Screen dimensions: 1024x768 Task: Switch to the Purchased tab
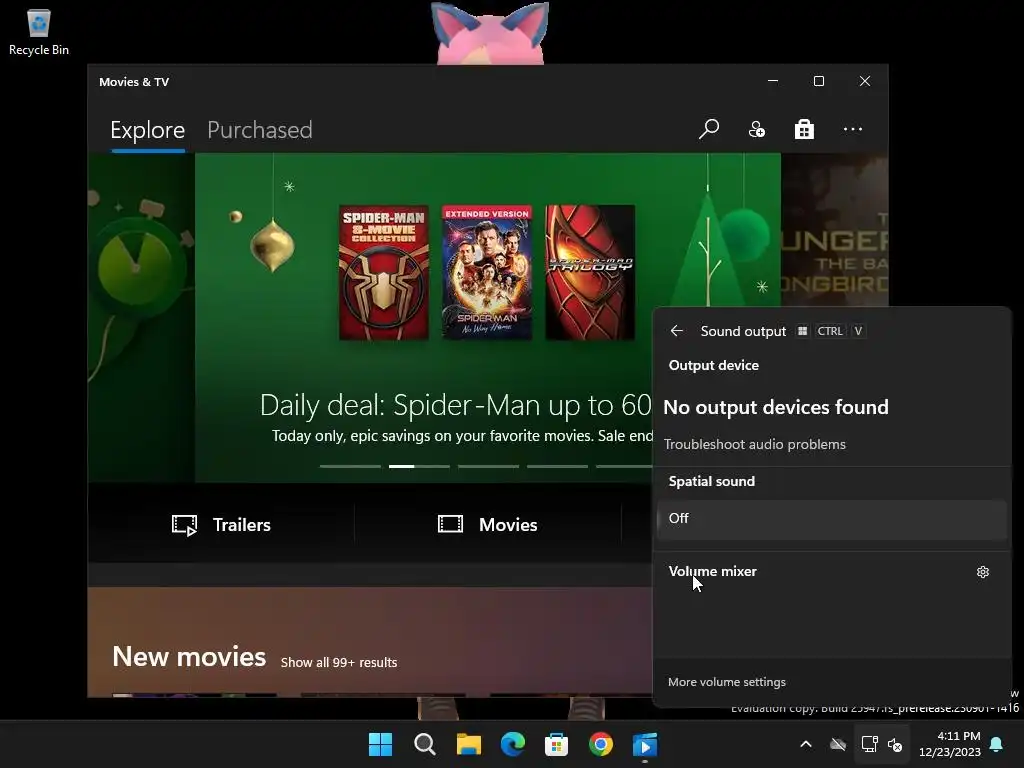(260, 130)
